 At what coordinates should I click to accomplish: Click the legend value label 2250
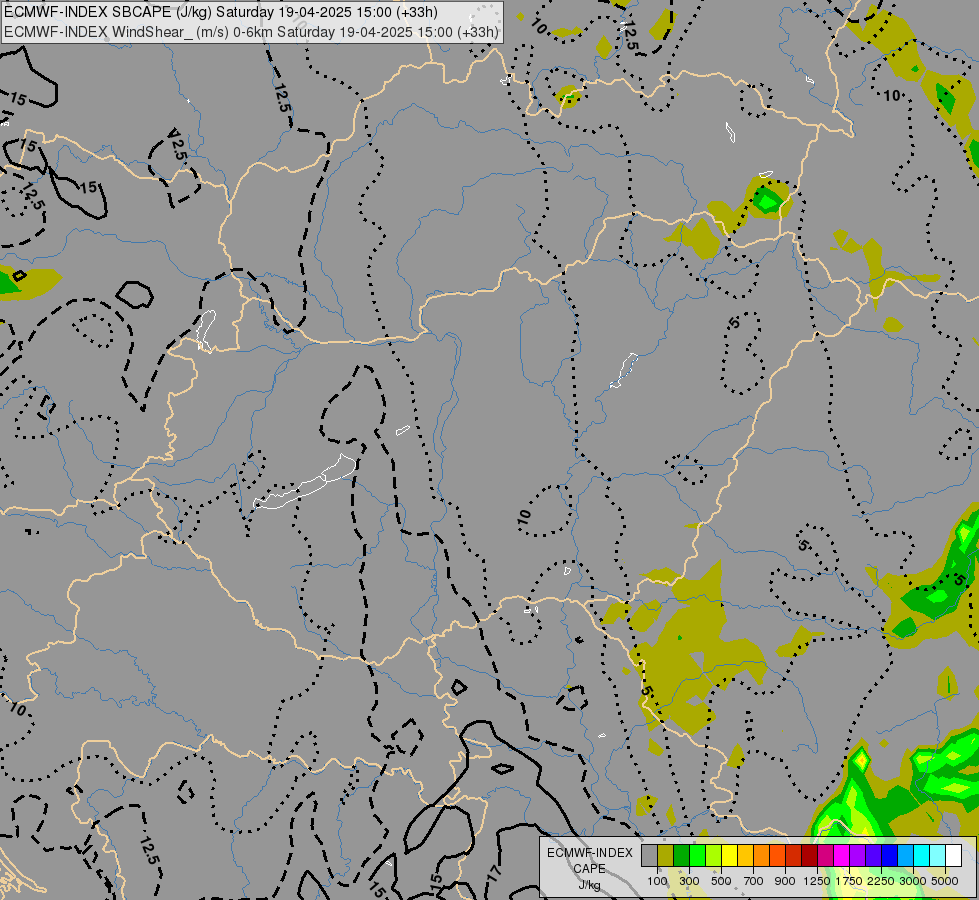881,881
